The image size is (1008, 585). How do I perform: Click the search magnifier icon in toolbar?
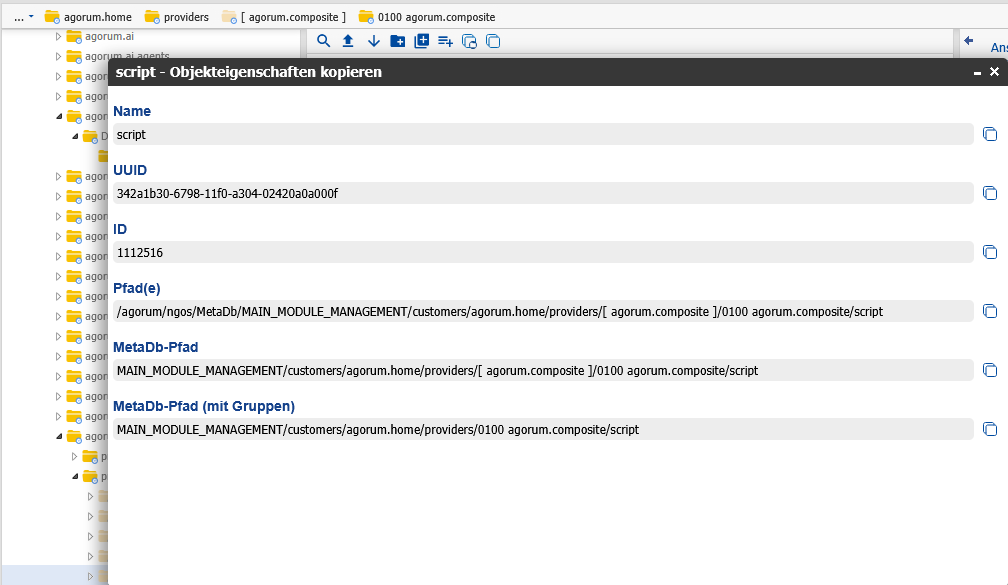(x=323, y=41)
